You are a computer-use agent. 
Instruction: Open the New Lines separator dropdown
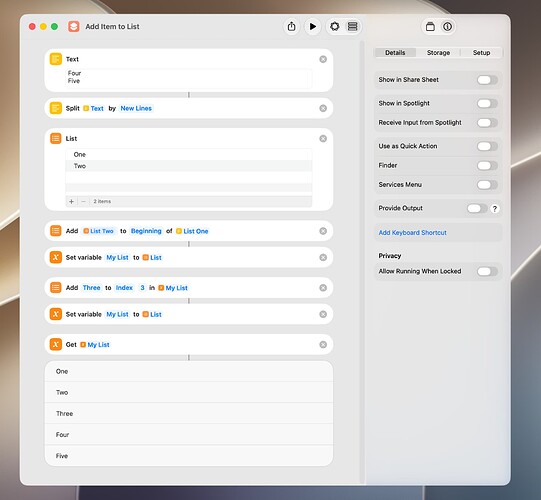click(136, 108)
